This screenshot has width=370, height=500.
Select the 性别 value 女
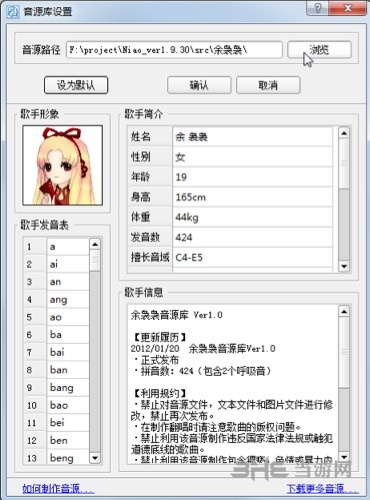click(x=253, y=157)
